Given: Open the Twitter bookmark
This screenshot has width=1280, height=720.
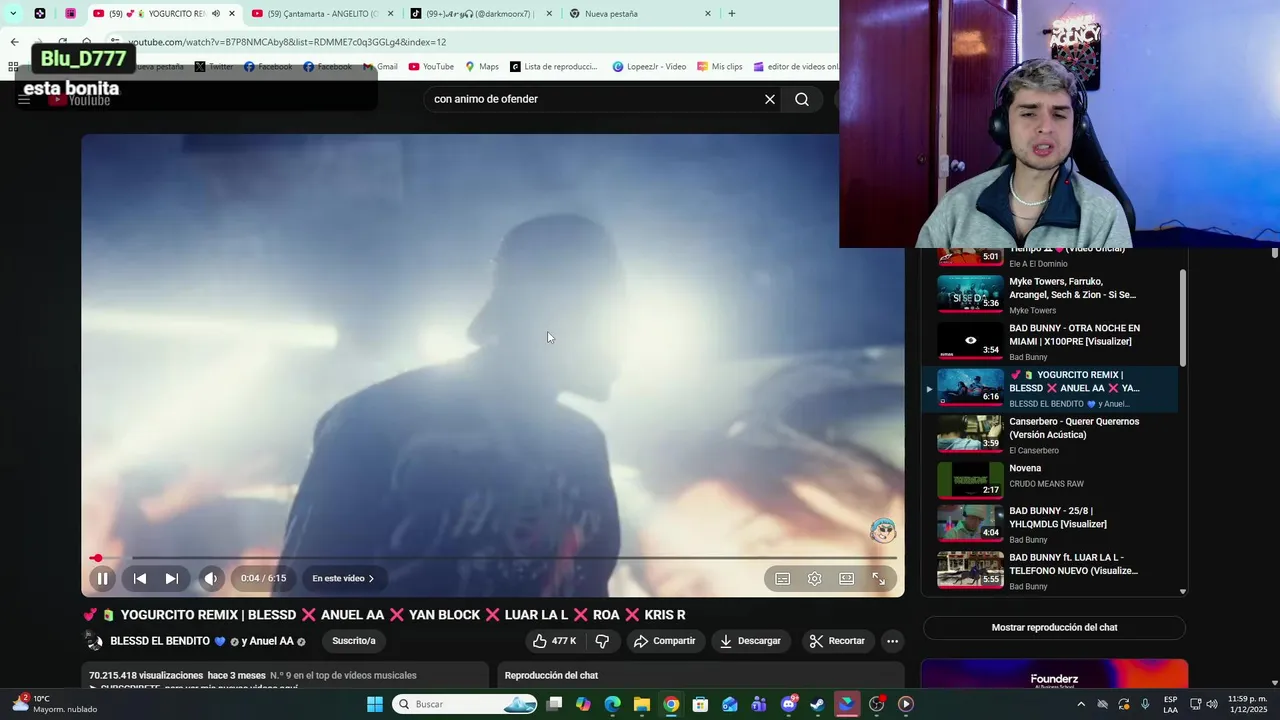Looking at the screenshot, I should (214, 67).
